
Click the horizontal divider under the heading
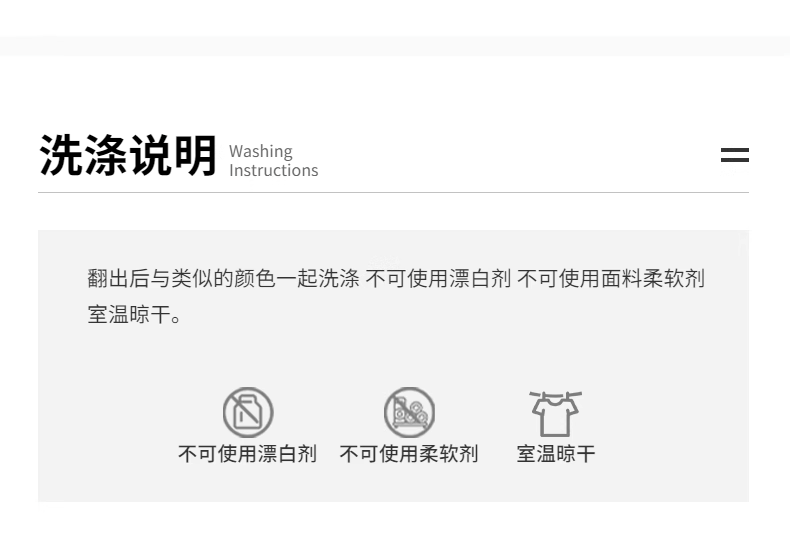click(393, 192)
